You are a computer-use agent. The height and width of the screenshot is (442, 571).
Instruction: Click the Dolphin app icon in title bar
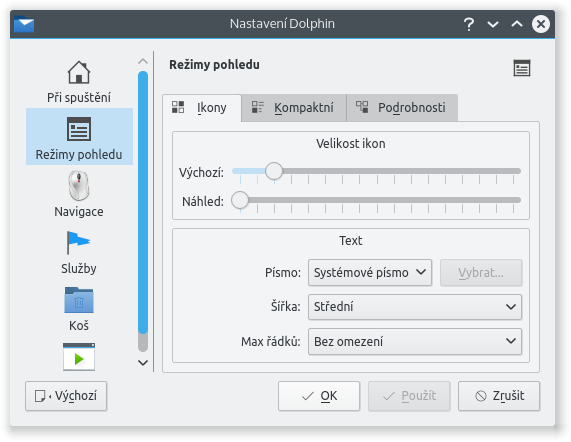pyautogui.click(x=24, y=24)
